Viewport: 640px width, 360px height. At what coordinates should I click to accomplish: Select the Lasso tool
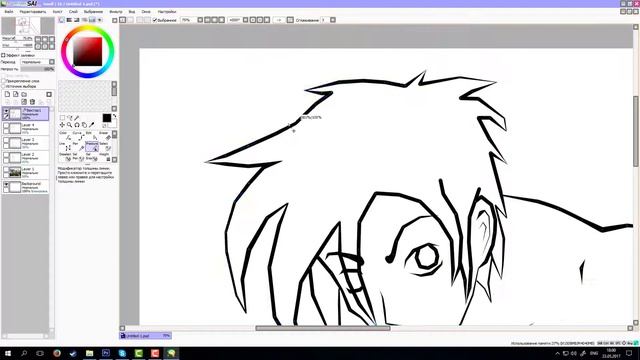click(x=69, y=118)
